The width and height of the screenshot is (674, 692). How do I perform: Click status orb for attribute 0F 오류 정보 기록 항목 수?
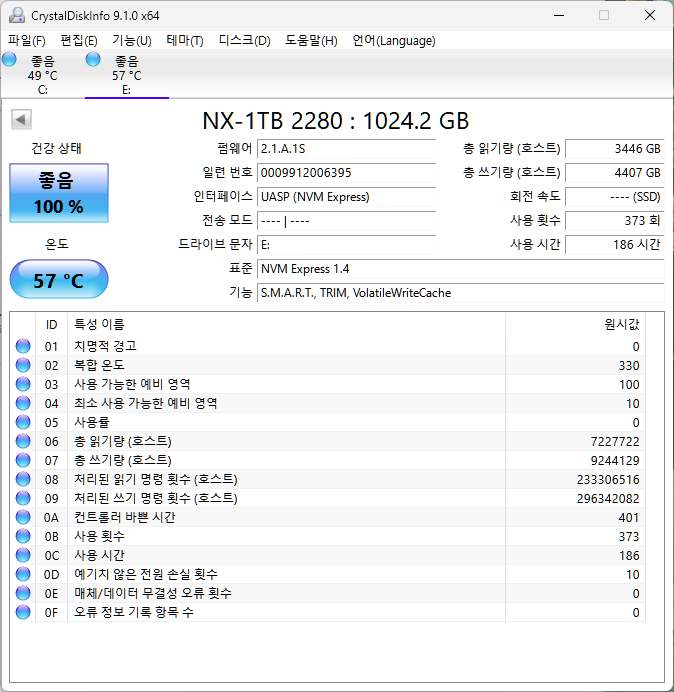tap(23, 612)
